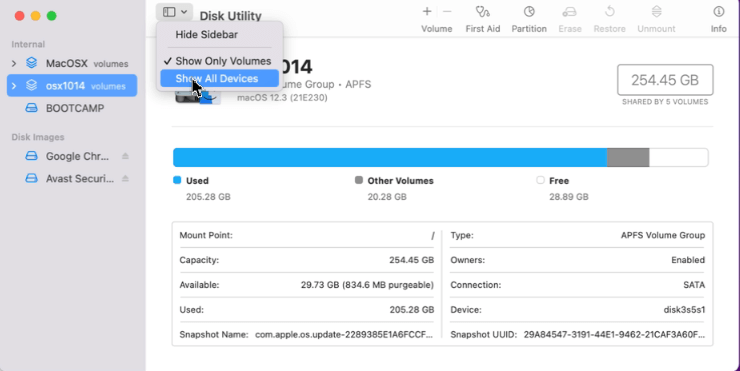Click the remove Volume minus icon

447,11
